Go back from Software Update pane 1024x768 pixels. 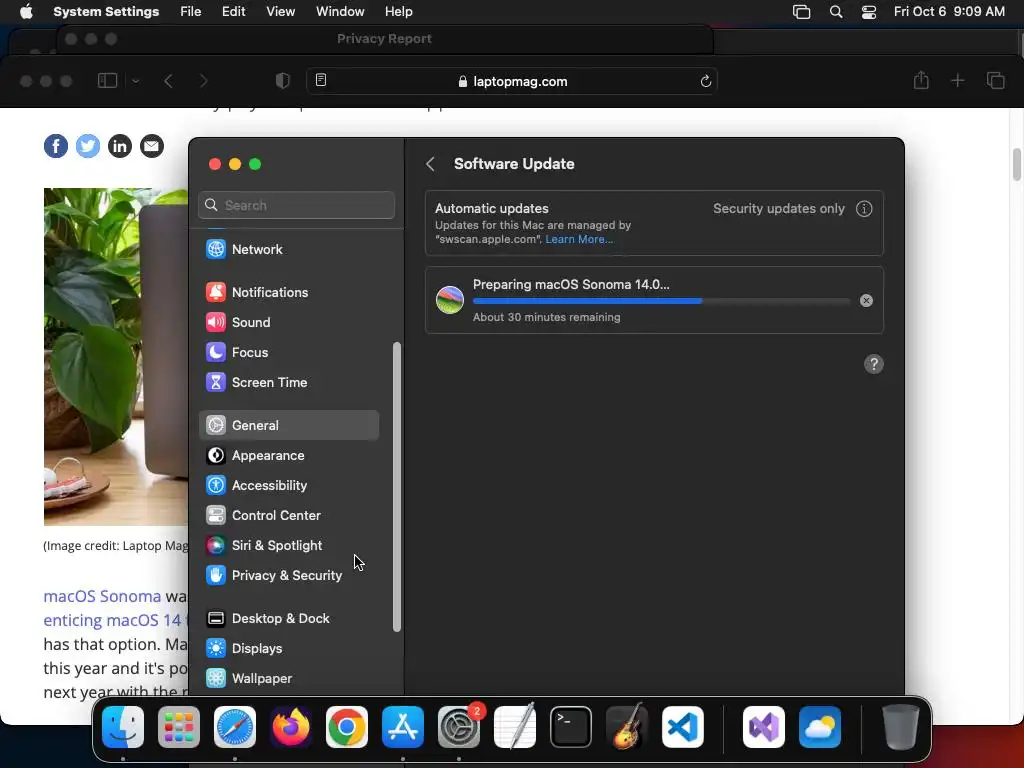pyautogui.click(x=430, y=164)
